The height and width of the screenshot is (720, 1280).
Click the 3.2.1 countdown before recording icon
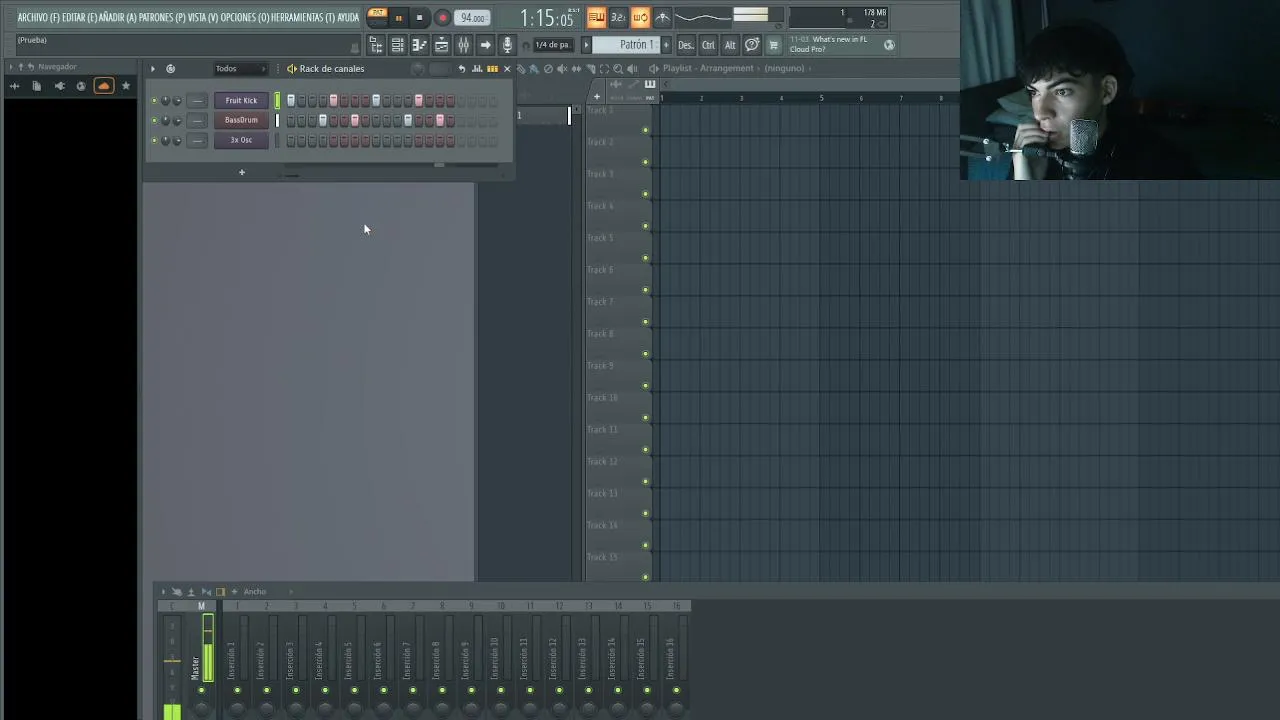(x=618, y=17)
